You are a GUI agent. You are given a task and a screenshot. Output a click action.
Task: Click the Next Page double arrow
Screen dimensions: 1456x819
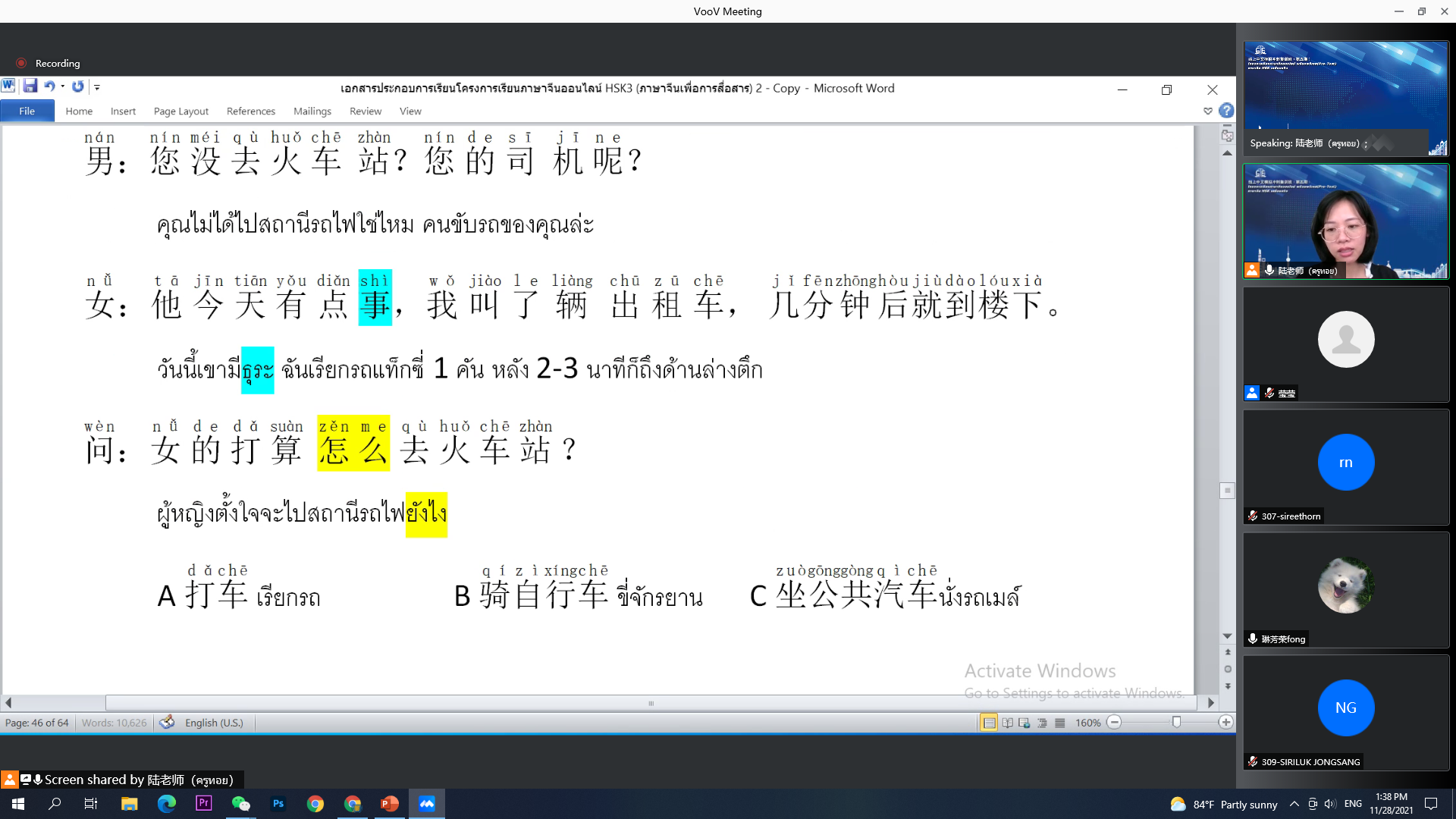tap(1228, 686)
